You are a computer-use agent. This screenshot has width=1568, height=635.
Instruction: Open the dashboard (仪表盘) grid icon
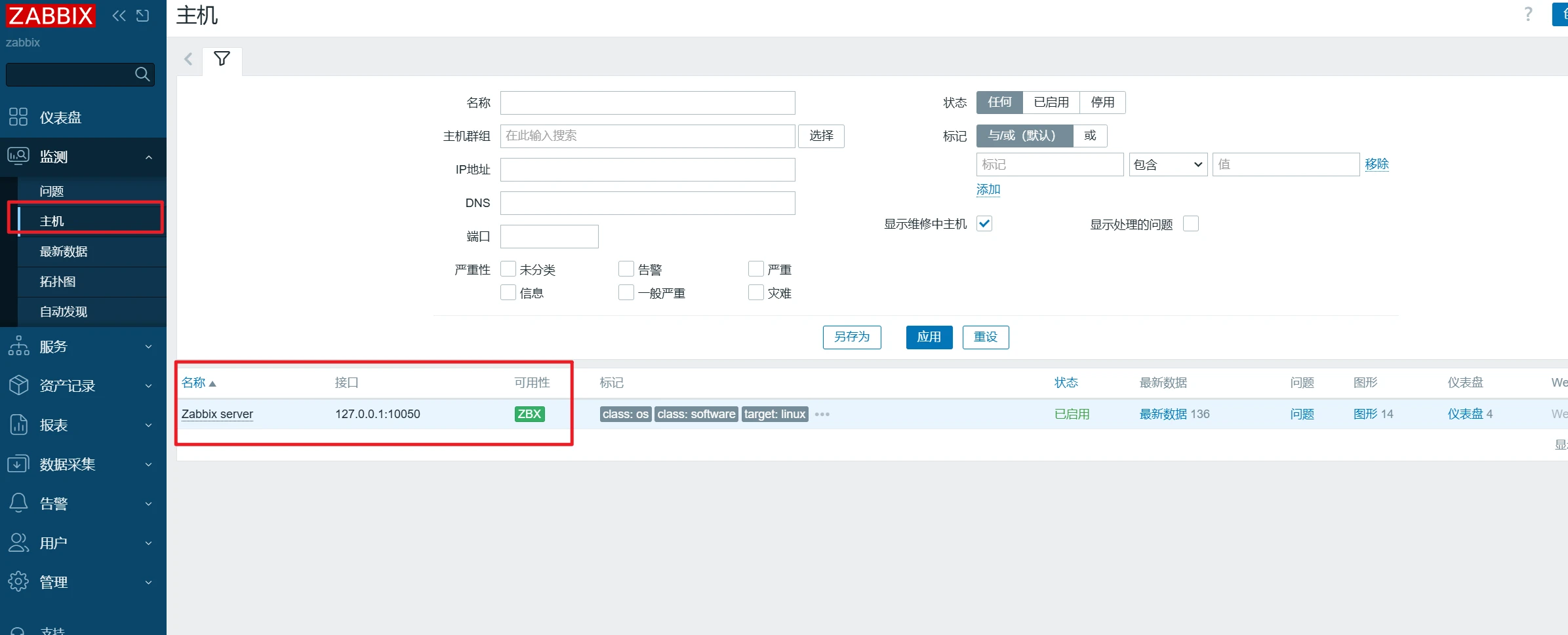click(x=18, y=117)
